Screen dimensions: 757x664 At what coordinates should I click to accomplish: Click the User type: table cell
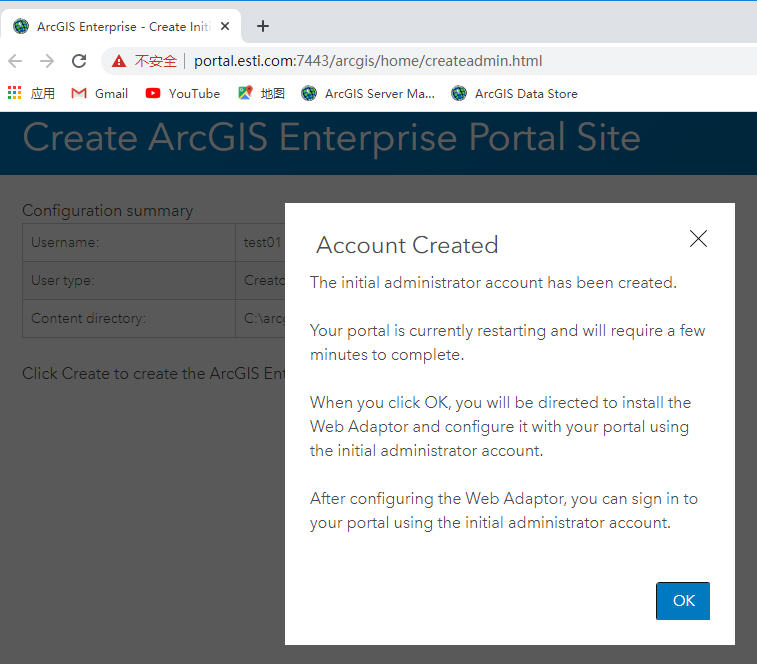129,281
